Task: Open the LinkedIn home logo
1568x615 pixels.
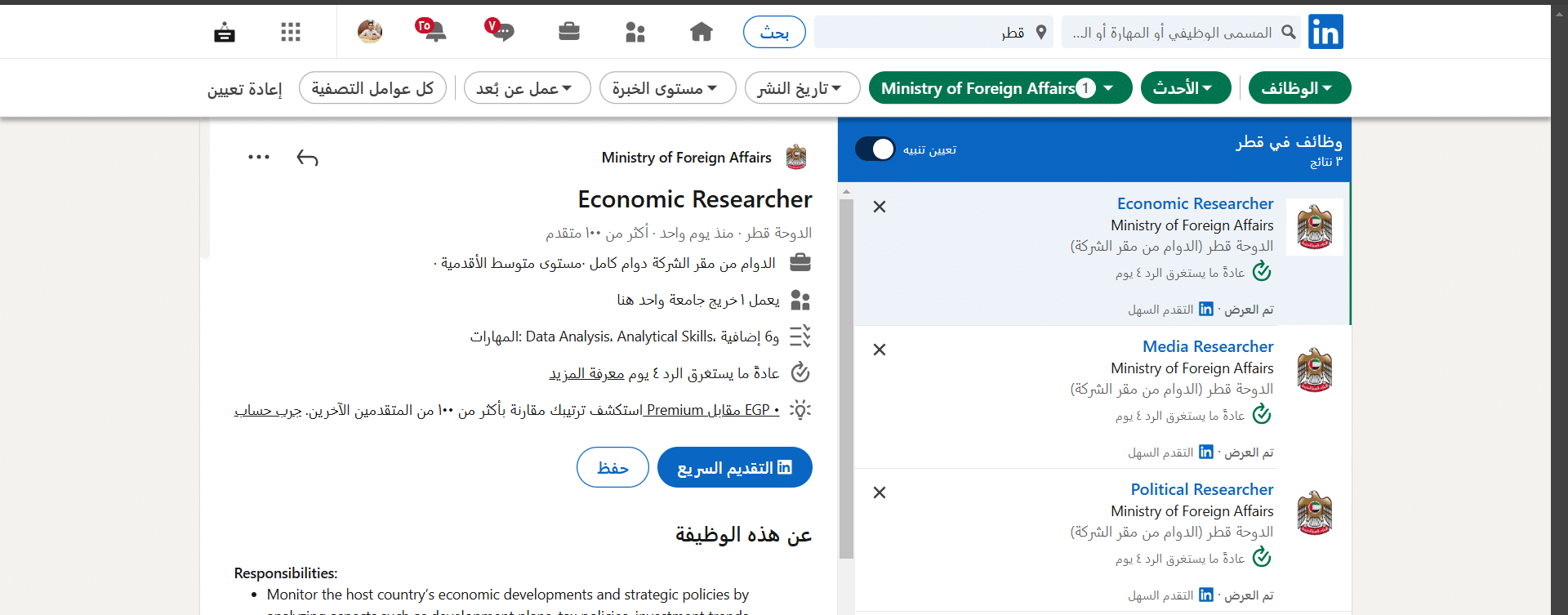Action: (x=1325, y=32)
